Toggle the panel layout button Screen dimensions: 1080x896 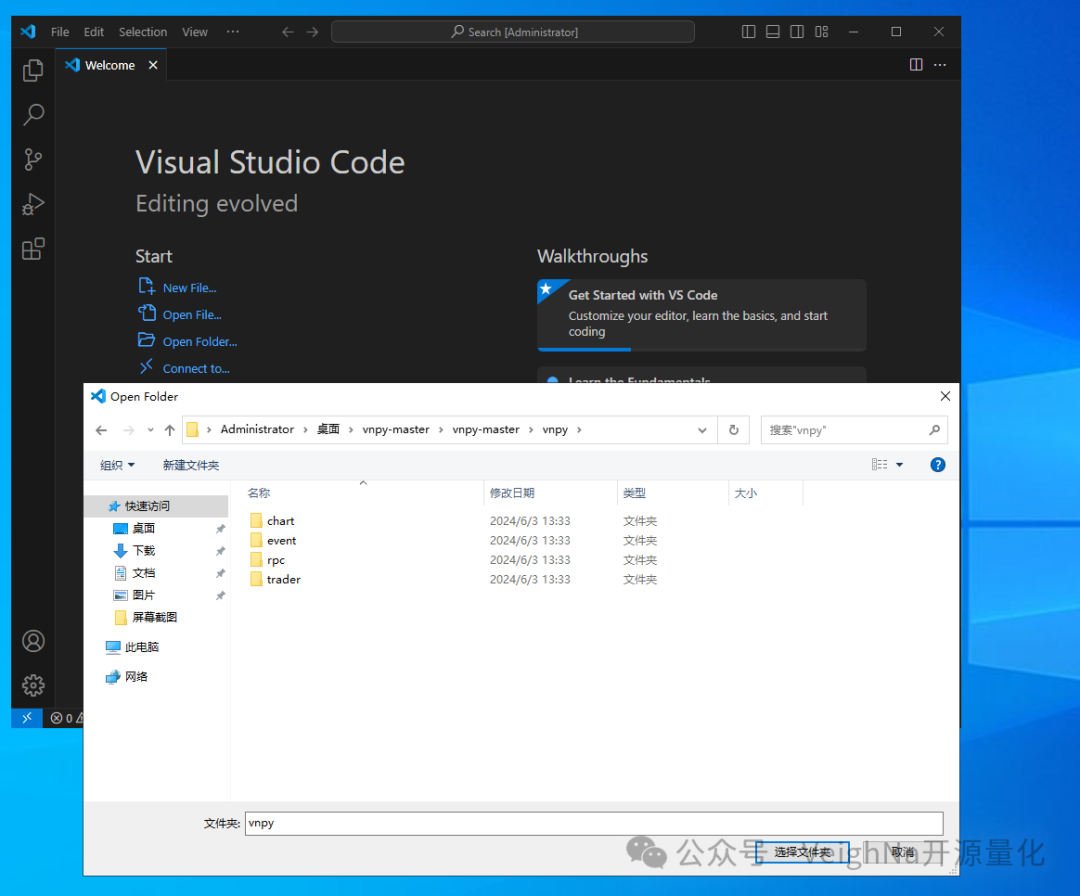coord(772,32)
